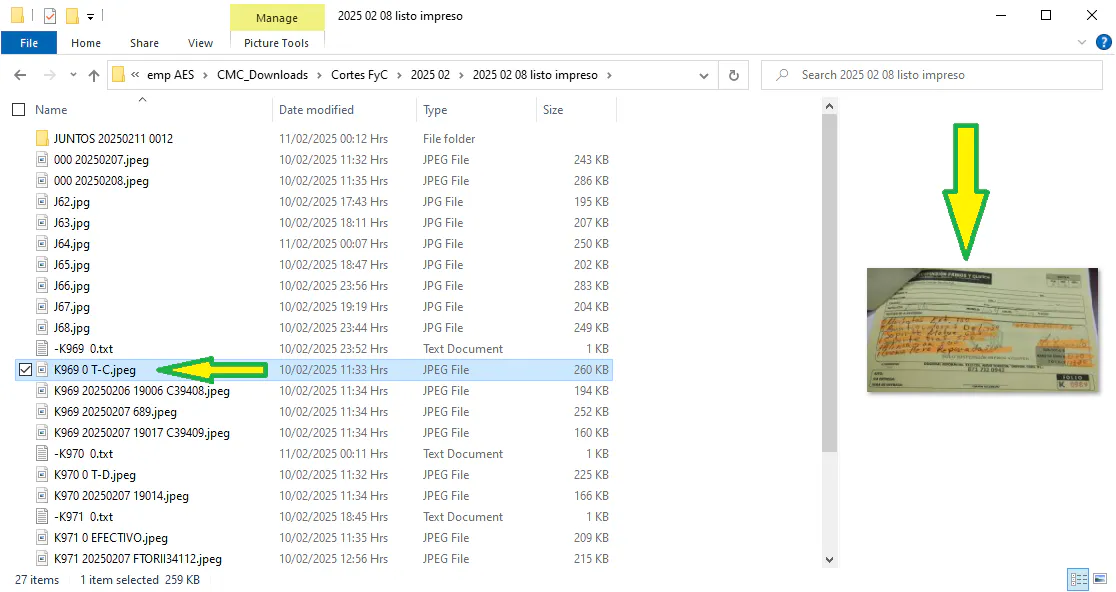Image resolution: width=1116 pixels, height=592 pixels.
Task: Click the 2025 02 breadcrumb
Action: coord(431,75)
